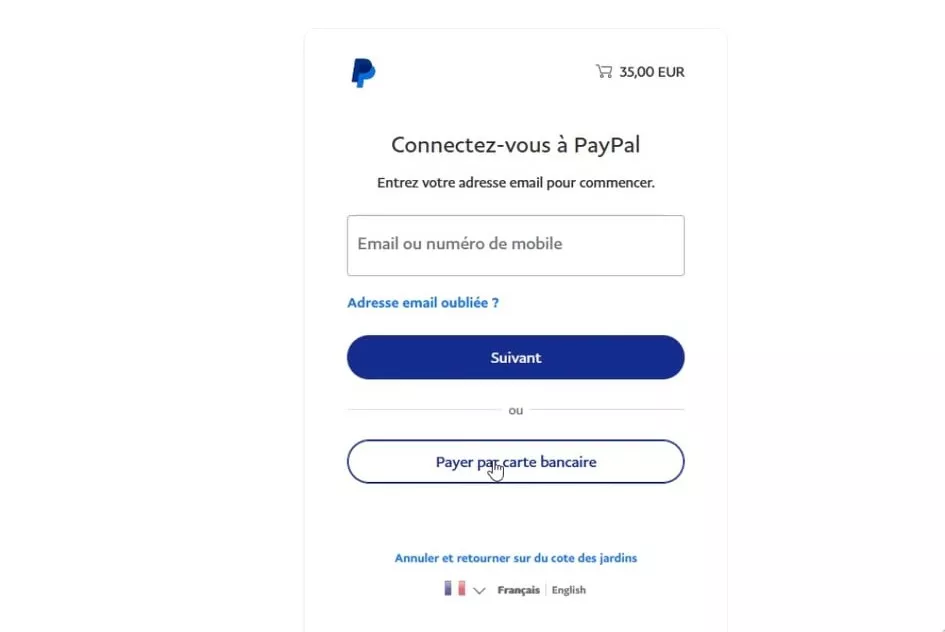This screenshot has width=945, height=632.
Task: Click the PayPal logo
Action: coord(363,73)
